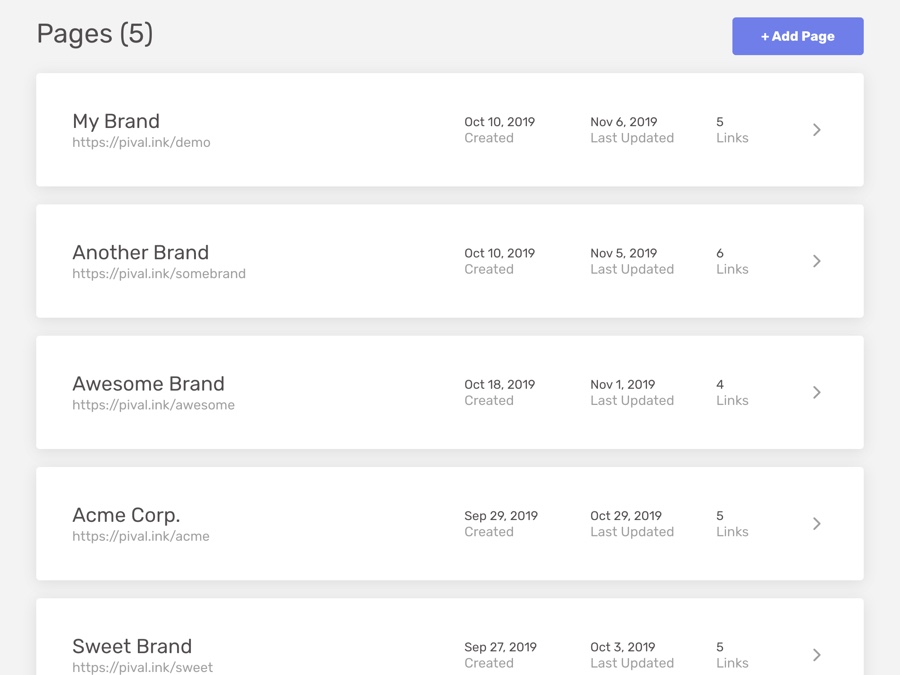Click the Add Page button

pos(797,36)
